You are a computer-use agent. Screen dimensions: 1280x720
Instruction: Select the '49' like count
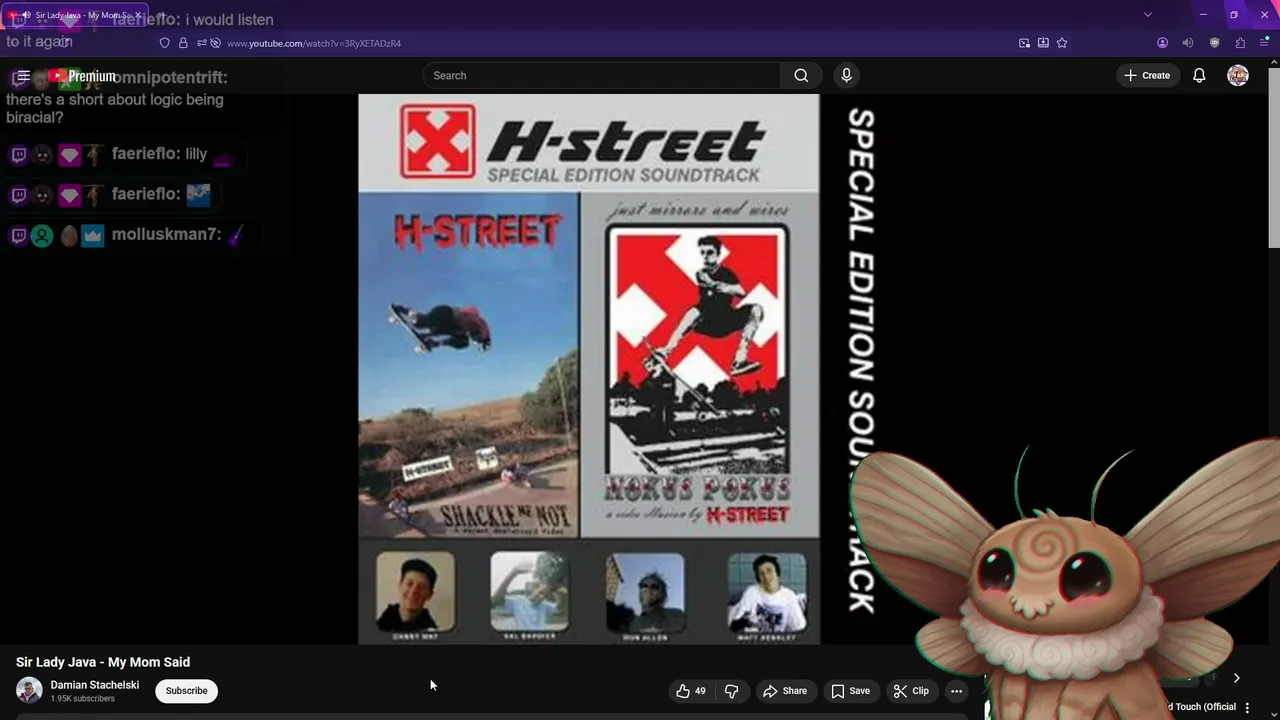coord(700,691)
